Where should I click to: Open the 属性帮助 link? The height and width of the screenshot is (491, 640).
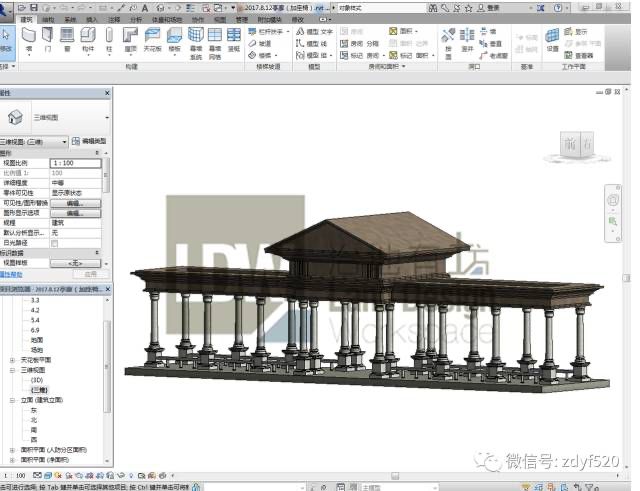[x=11, y=274]
